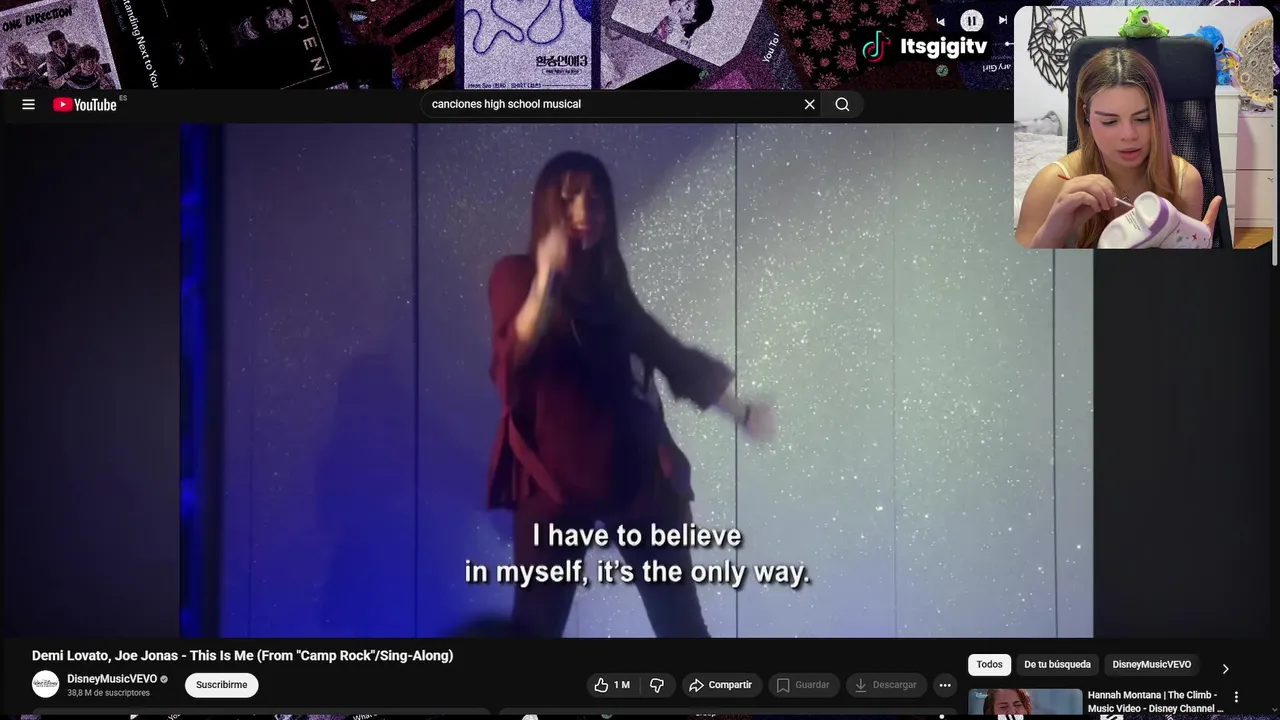The height and width of the screenshot is (720, 1280).
Task: Click the webcam overlay of the streamer
Action: 1143,127
